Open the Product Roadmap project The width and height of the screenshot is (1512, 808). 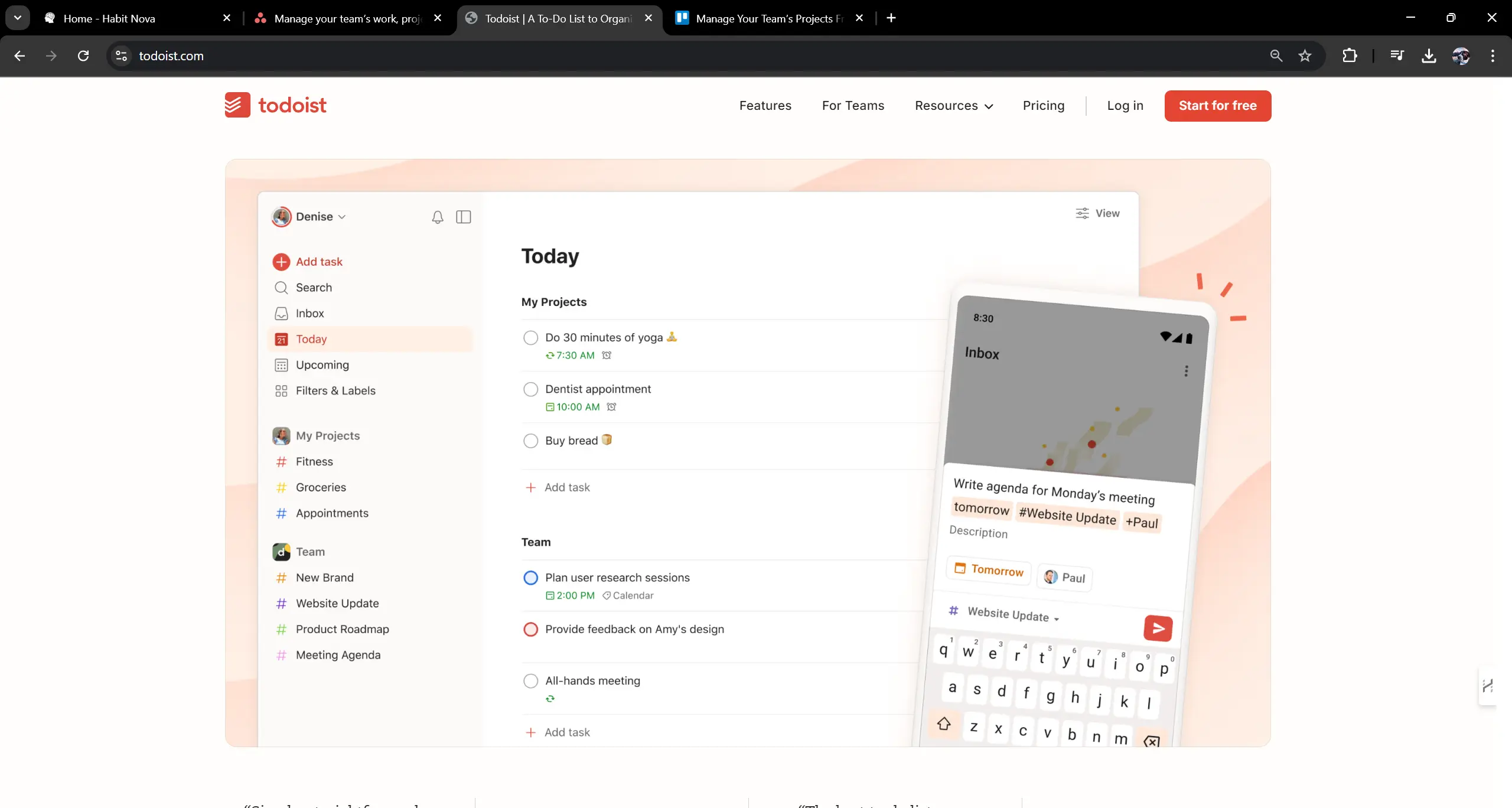(342, 630)
